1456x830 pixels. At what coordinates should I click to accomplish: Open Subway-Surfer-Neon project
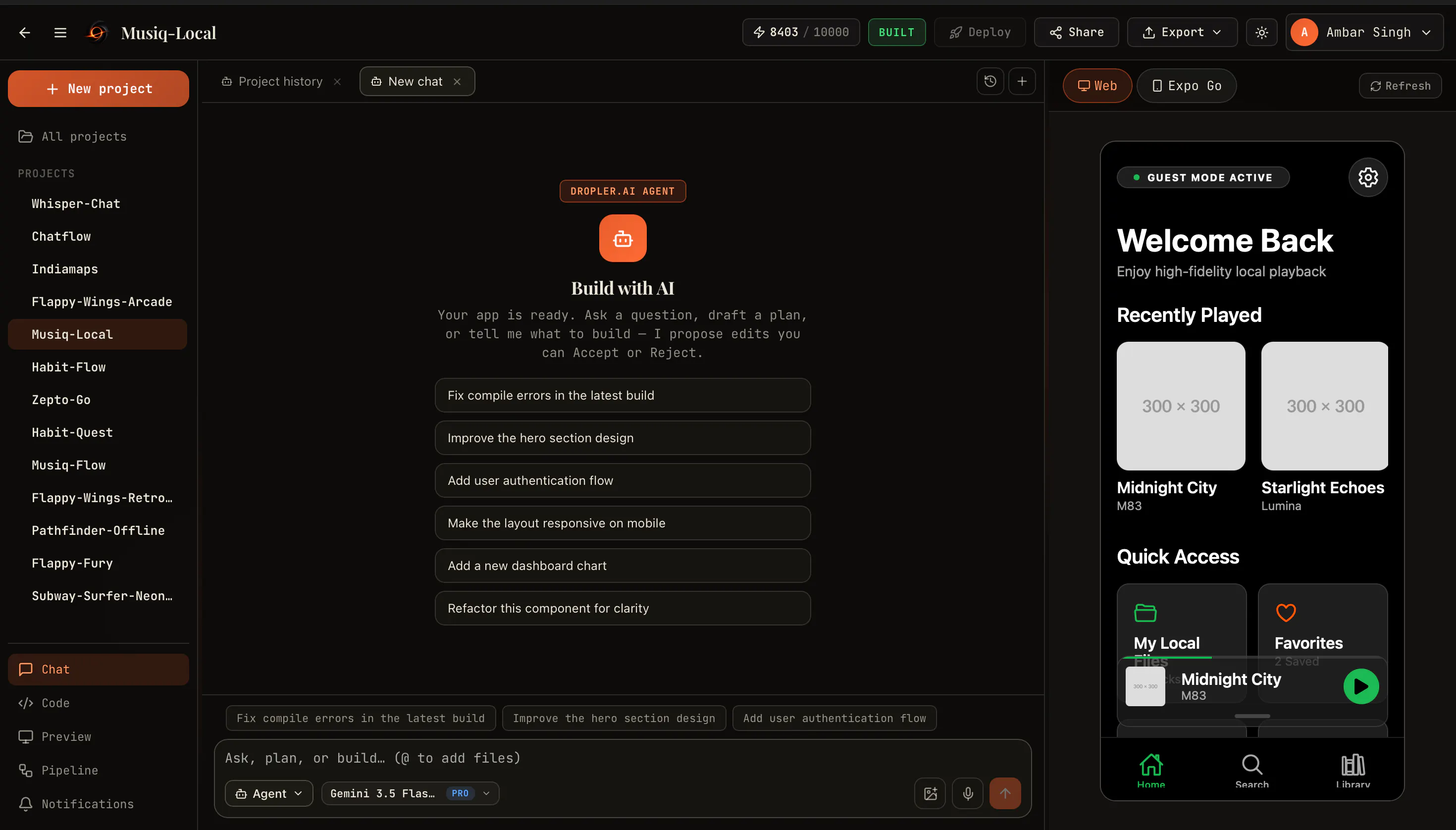pyautogui.click(x=98, y=596)
